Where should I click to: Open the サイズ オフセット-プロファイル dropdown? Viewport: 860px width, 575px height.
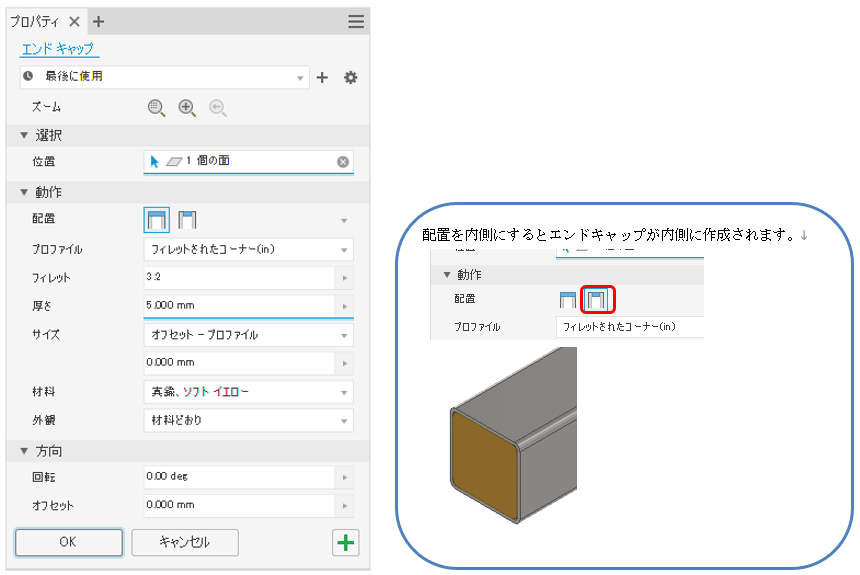[x=248, y=335]
